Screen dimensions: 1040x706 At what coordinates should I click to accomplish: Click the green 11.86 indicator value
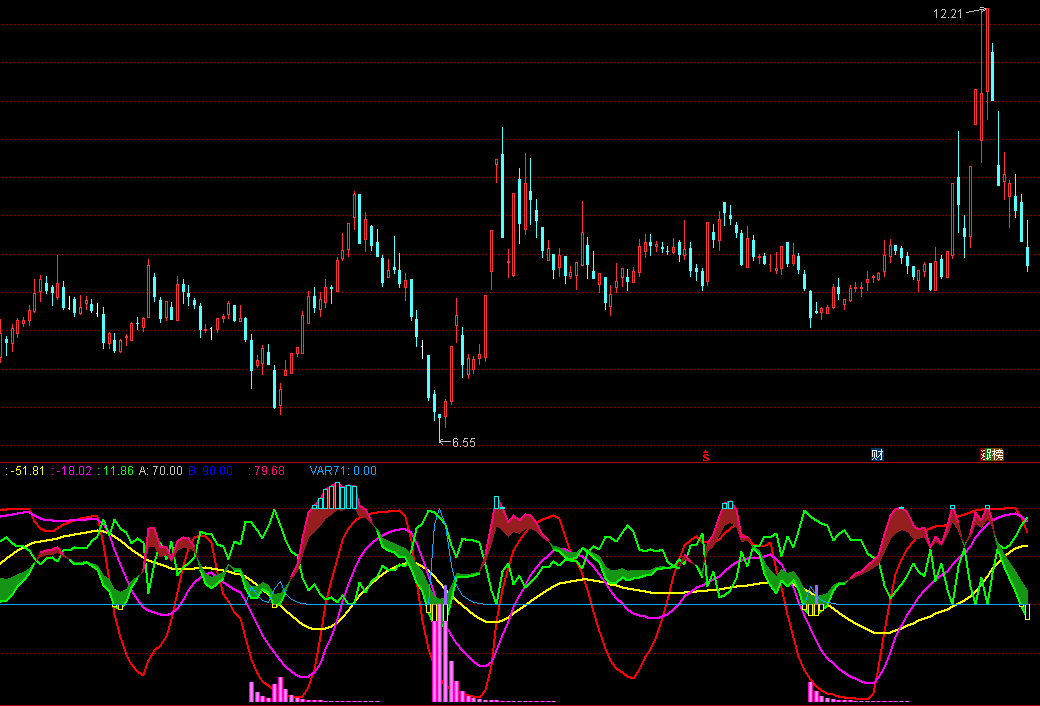click(x=115, y=470)
